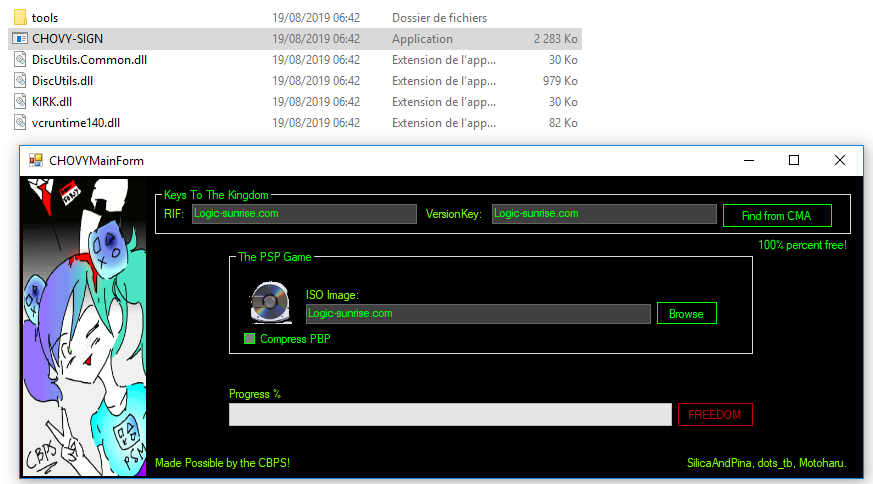The width and height of the screenshot is (873, 484).
Task: Maximize the CHOVYMainForm window
Action: pyautogui.click(x=794, y=161)
